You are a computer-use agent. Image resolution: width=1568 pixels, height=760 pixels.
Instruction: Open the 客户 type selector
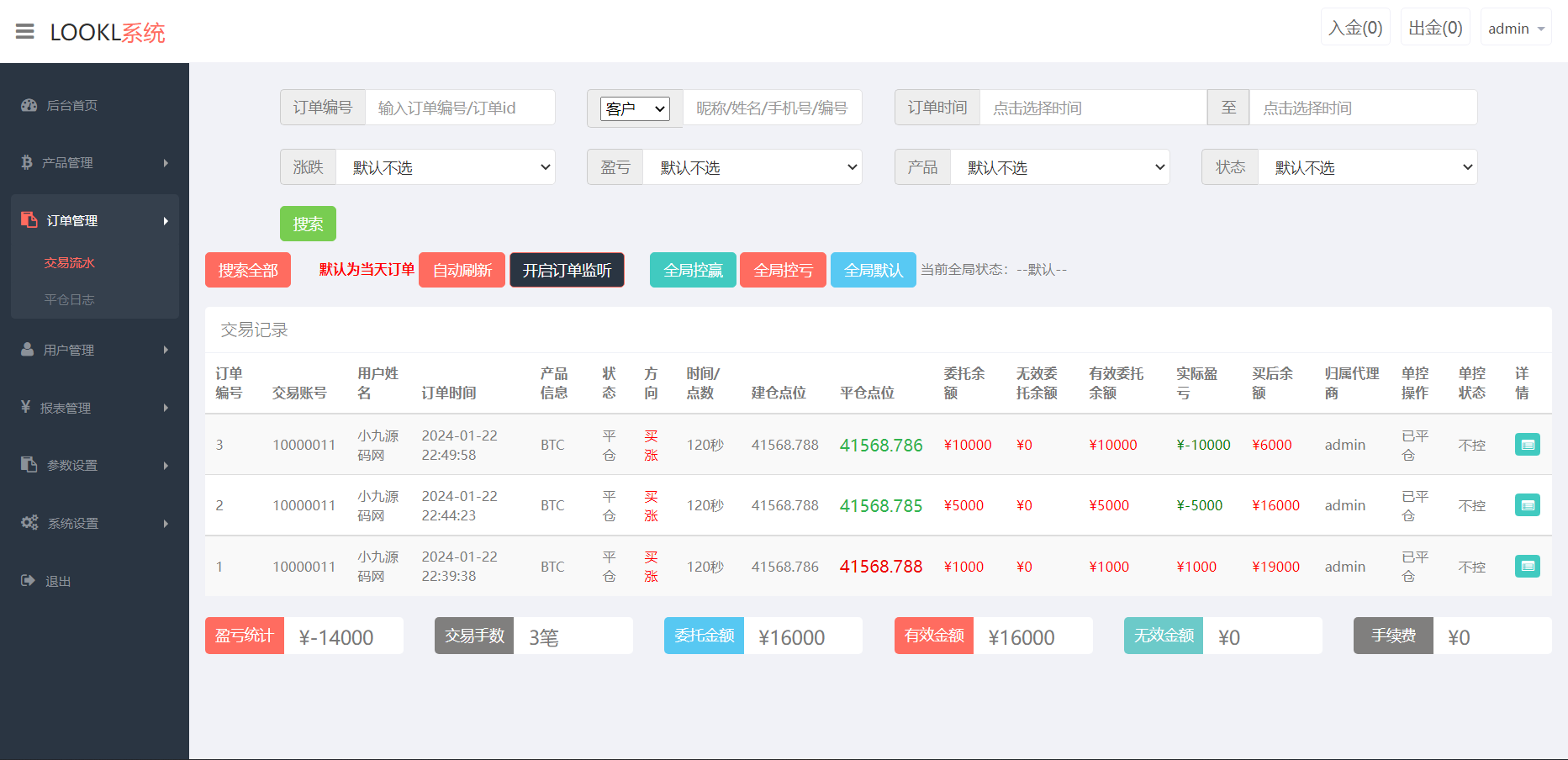635,108
